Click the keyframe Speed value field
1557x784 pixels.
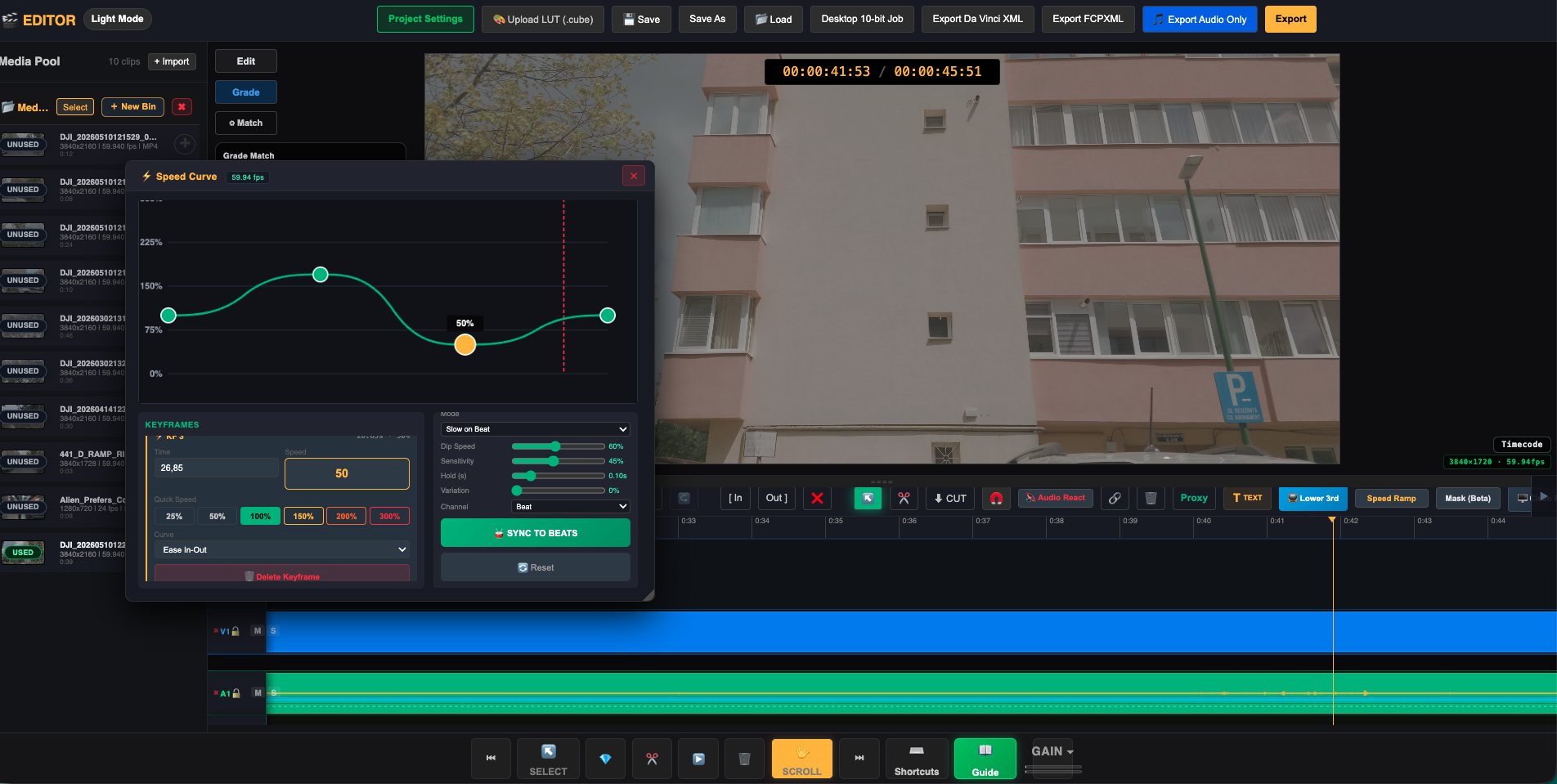click(347, 473)
